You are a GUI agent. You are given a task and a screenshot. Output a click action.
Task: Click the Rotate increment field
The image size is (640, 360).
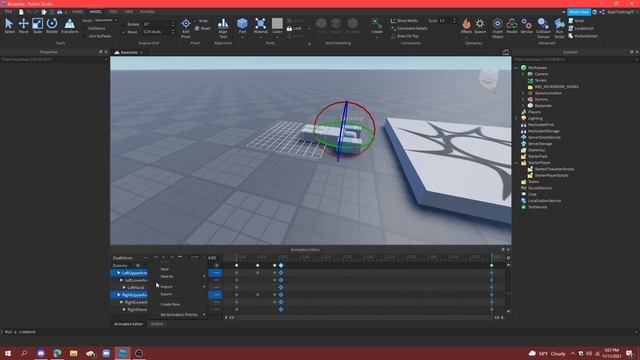156,24
